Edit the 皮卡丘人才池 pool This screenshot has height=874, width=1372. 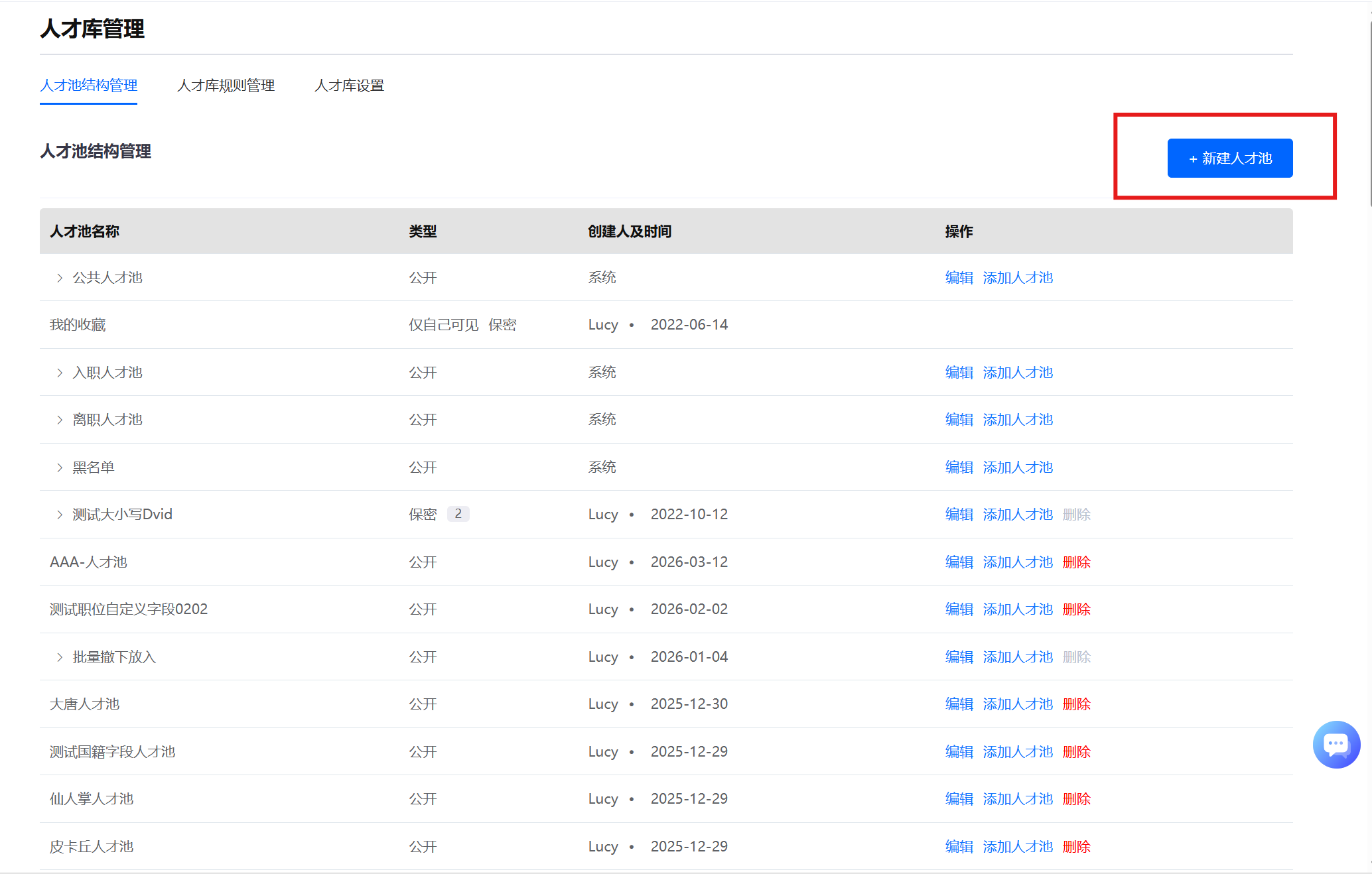959,847
